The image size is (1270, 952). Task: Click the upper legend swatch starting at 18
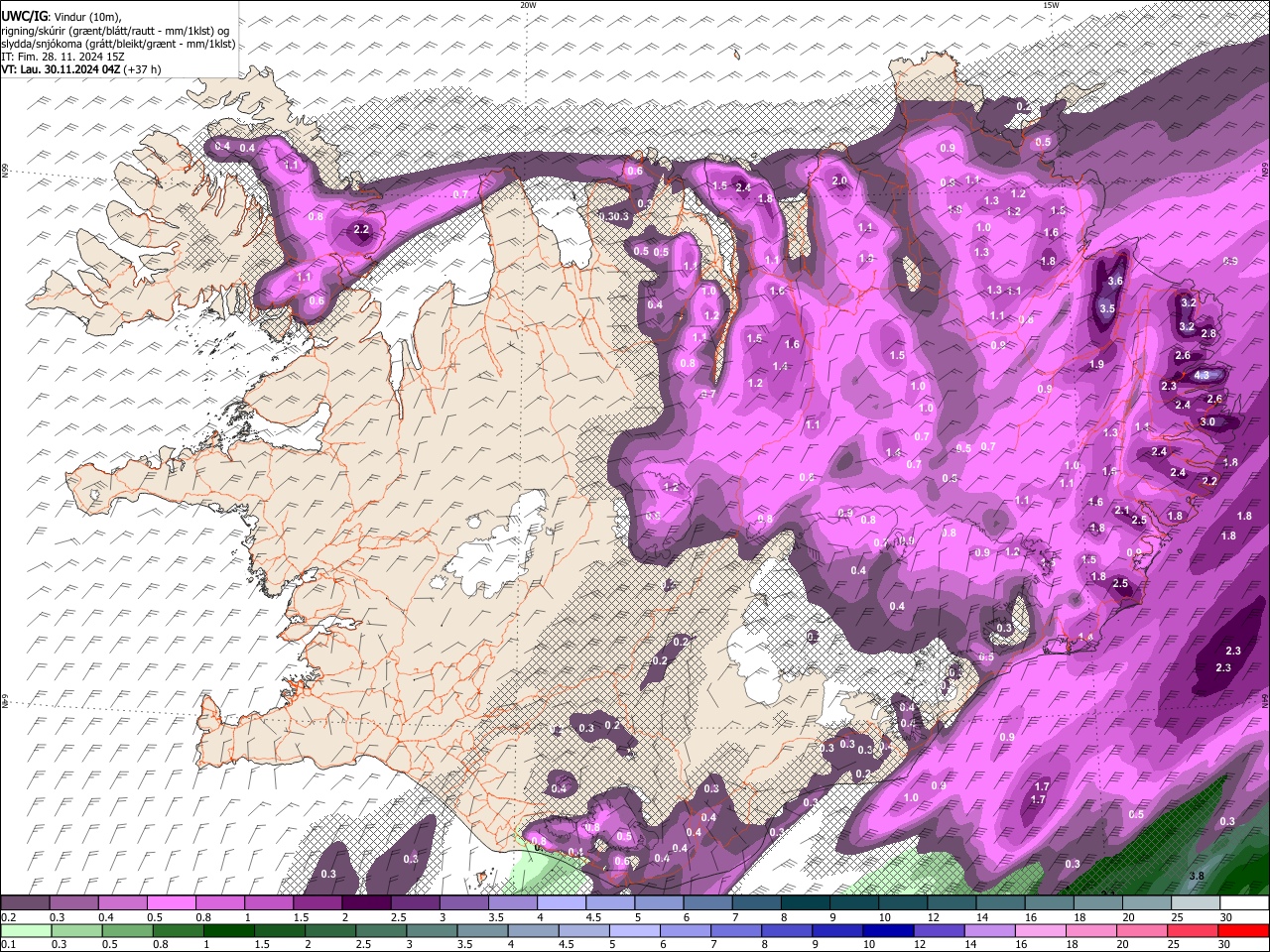(x=1098, y=903)
